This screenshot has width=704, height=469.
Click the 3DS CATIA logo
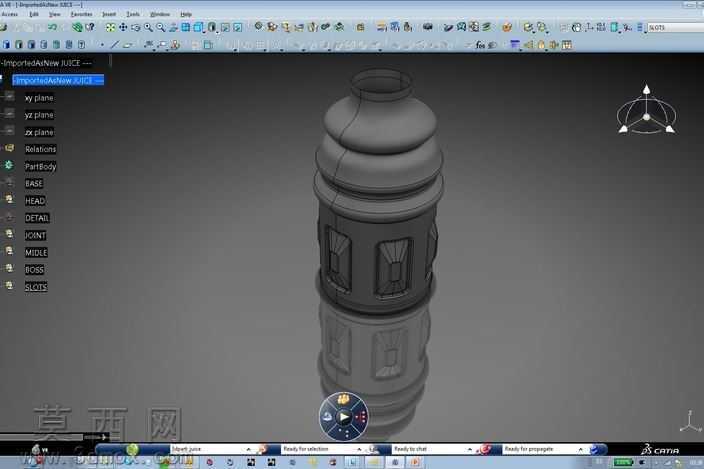tap(660, 450)
